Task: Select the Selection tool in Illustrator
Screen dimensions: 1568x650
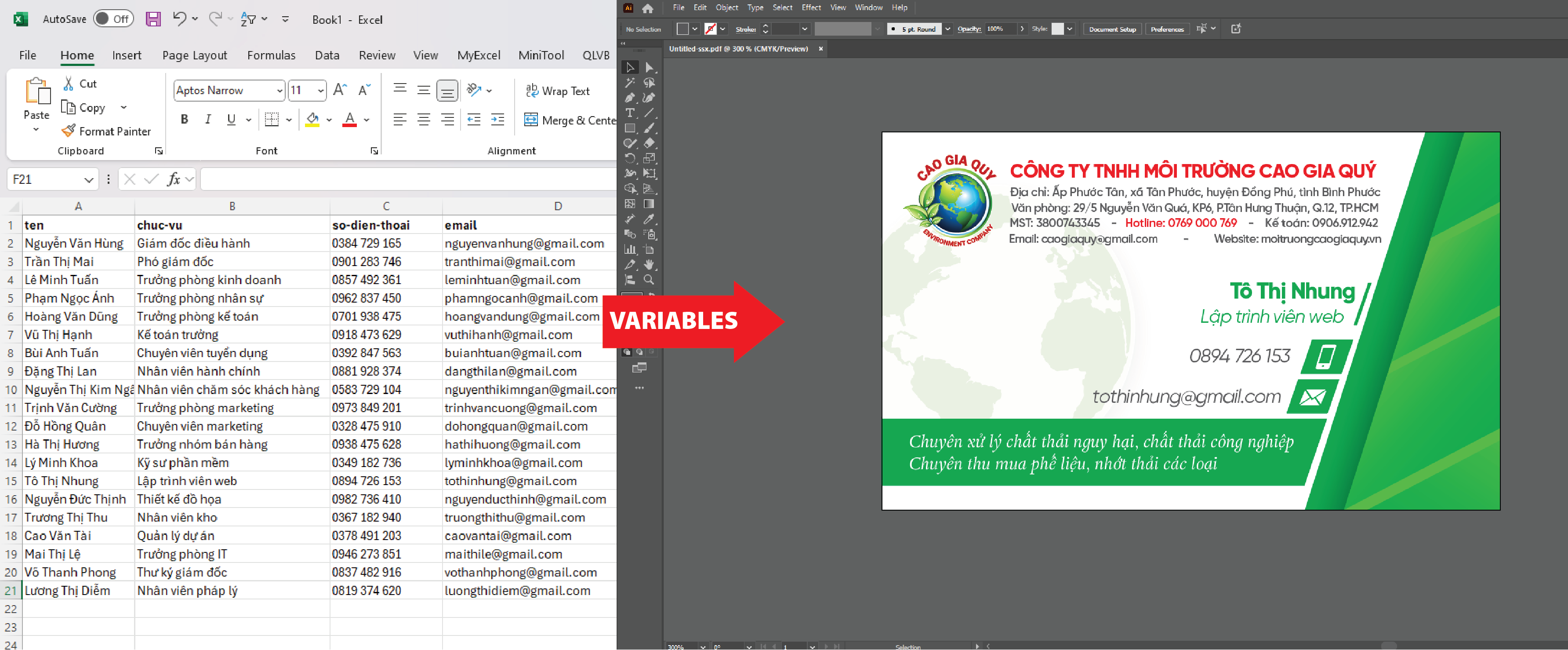Action: [630, 67]
